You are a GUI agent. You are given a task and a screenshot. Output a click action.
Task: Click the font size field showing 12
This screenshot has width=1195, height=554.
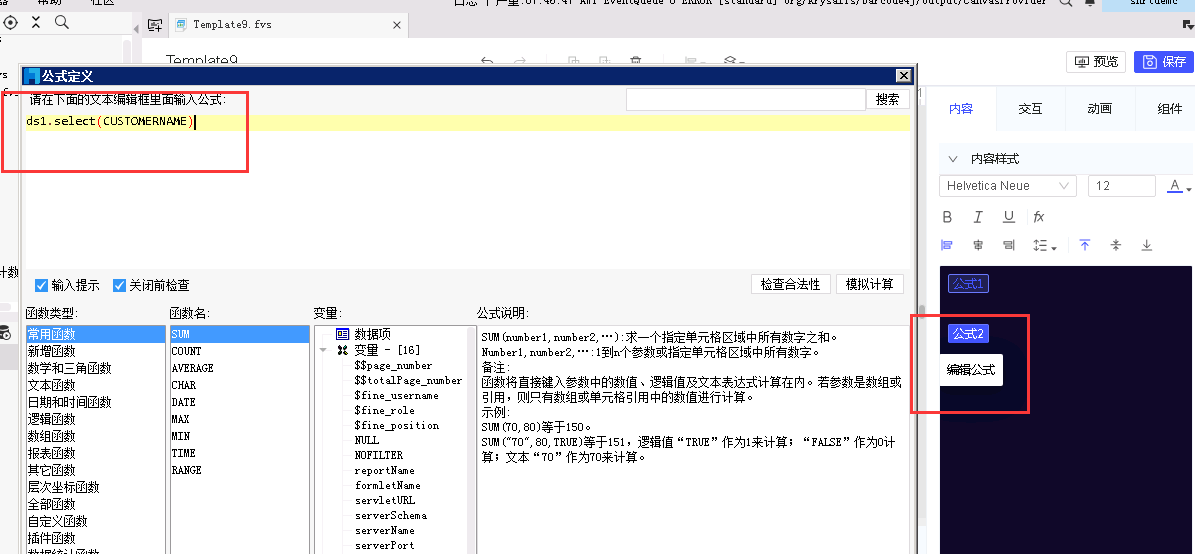point(1122,186)
